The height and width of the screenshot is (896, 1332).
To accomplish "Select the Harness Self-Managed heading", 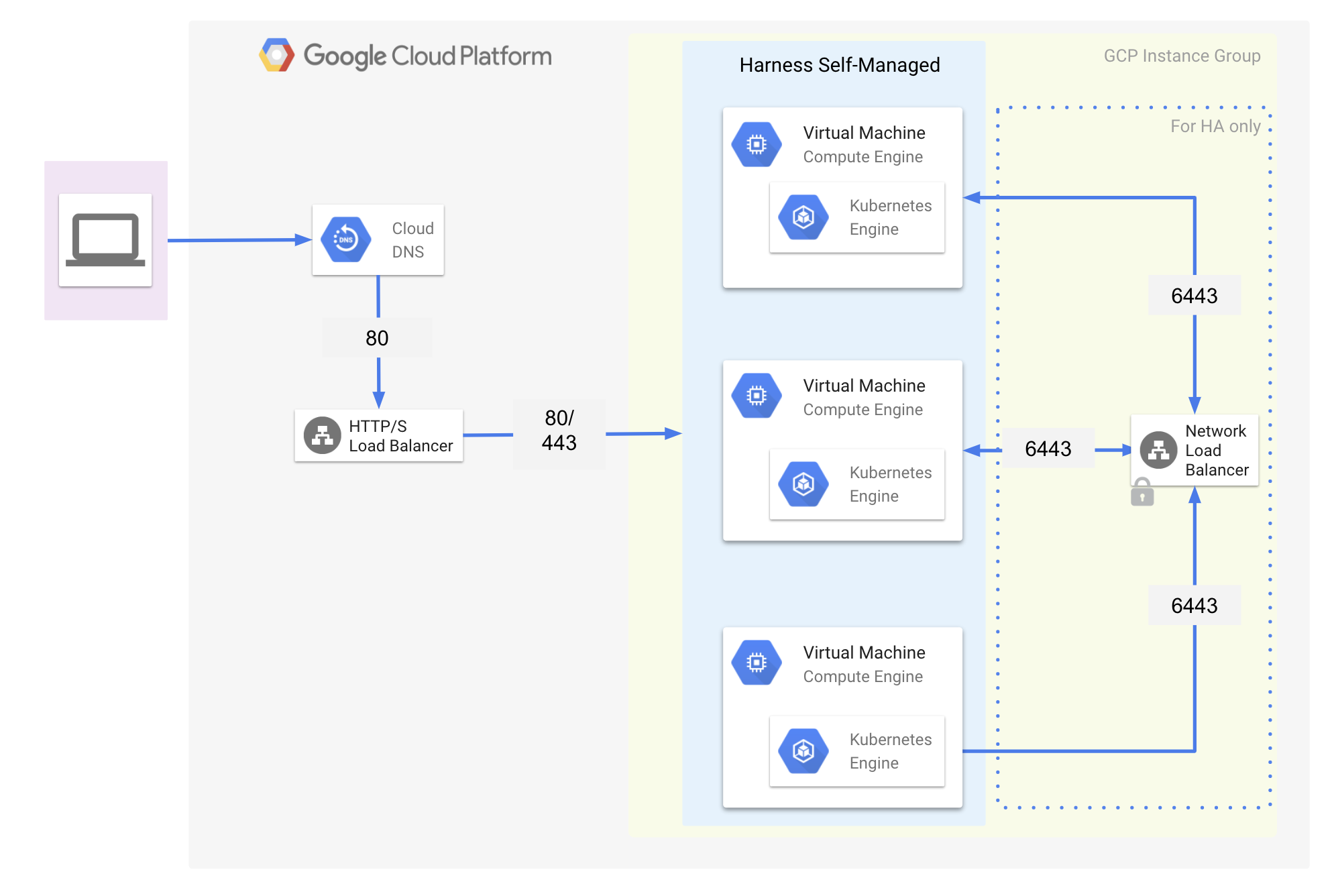I will point(840,65).
